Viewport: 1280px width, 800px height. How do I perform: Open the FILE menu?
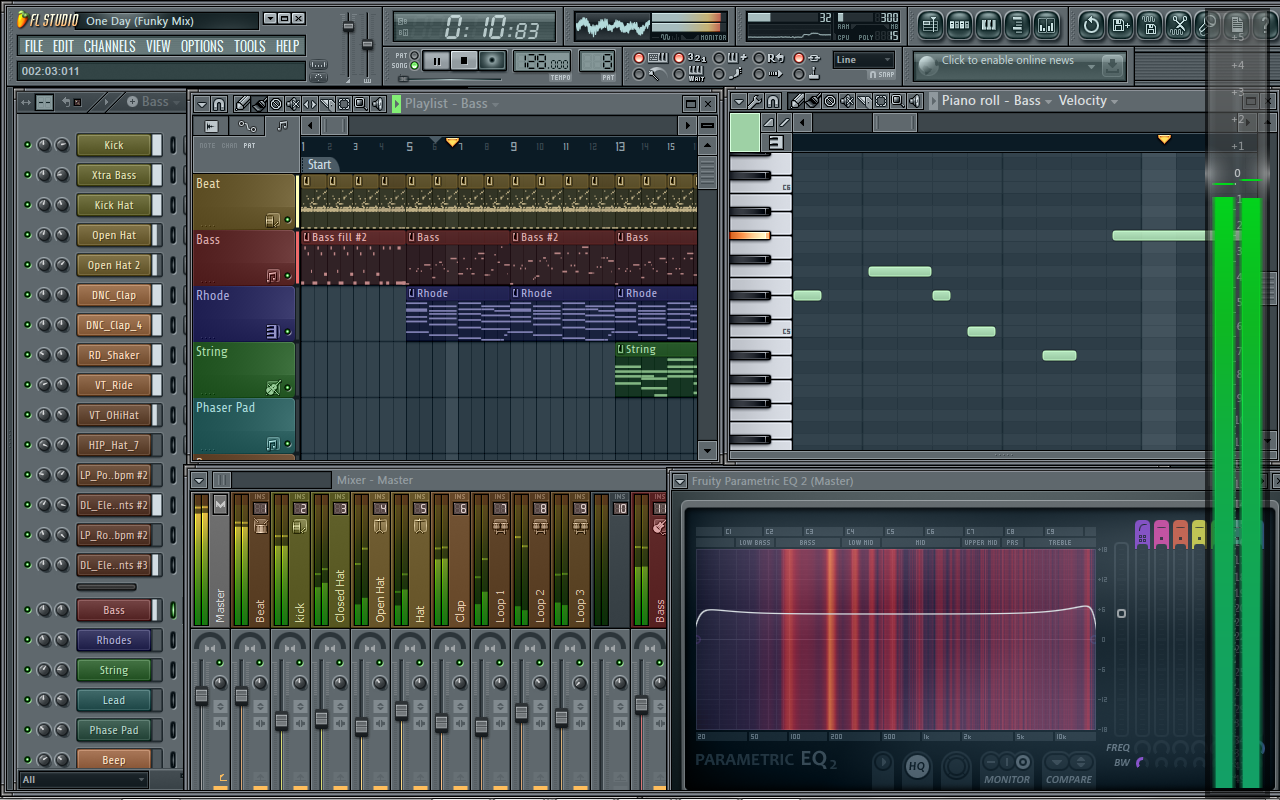pos(34,46)
